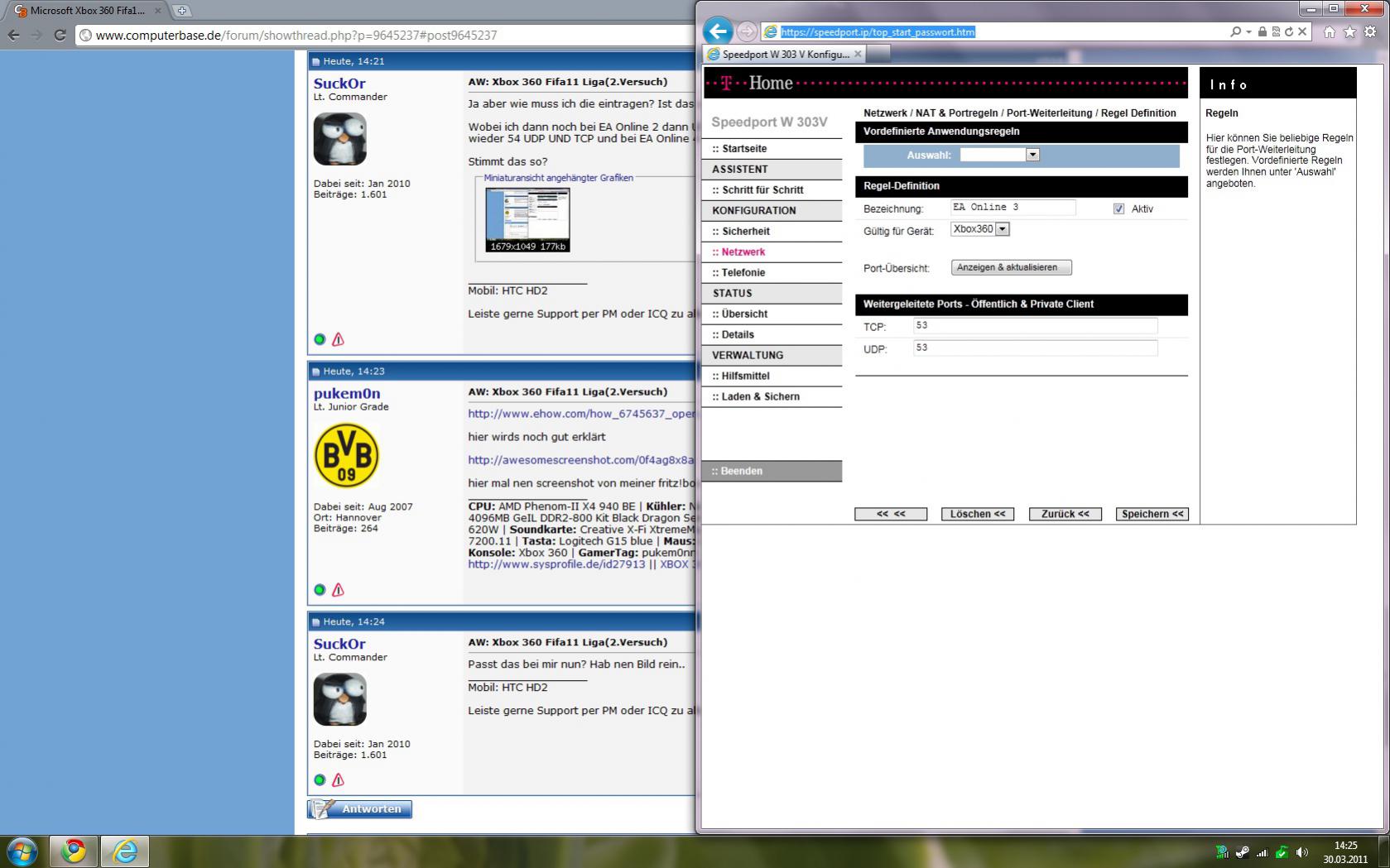Reload the computerbase forum page in Chrome
This screenshot has height=868, width=1390.
click(60, 35)
